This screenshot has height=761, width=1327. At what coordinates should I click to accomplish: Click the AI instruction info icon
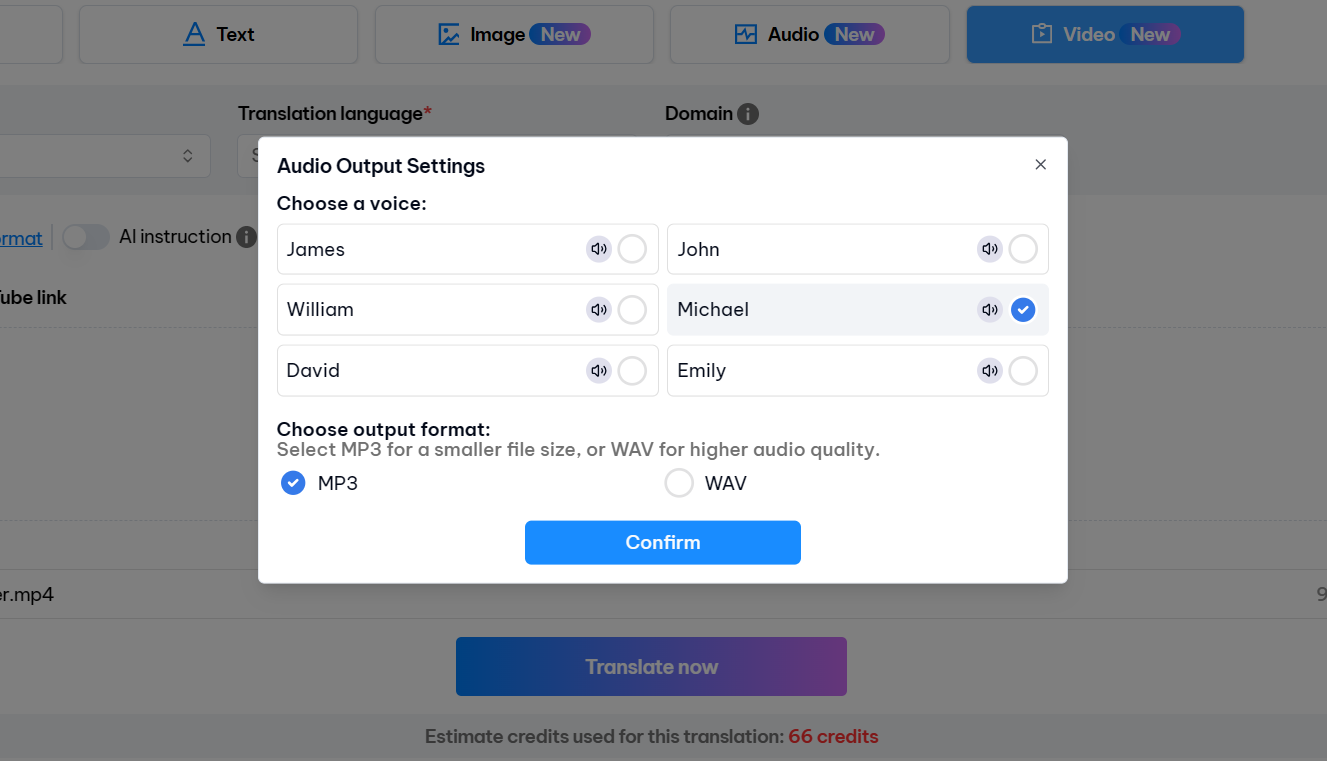(246, 237)
